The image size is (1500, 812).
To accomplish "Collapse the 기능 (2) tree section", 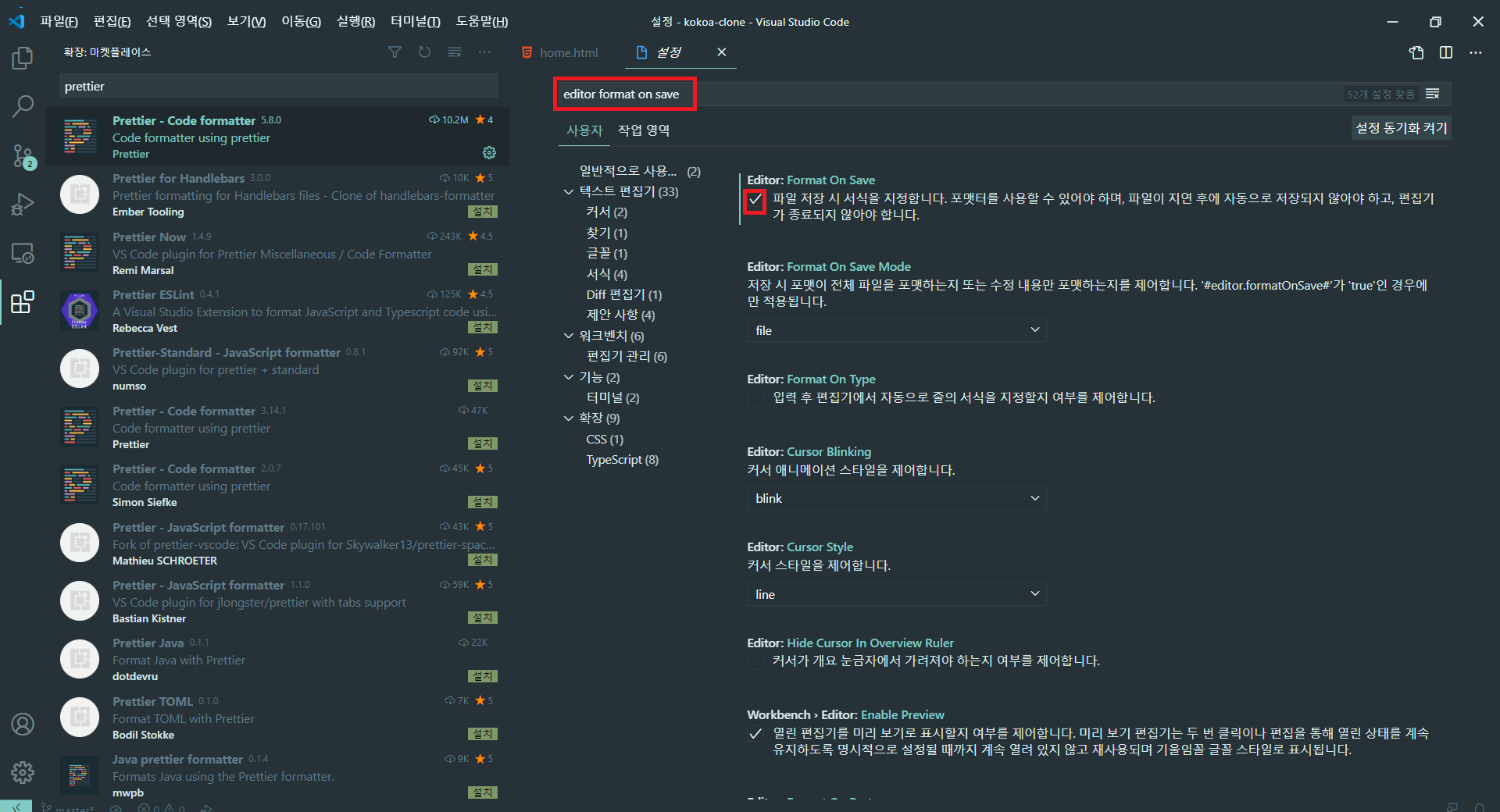I will 569,377.
